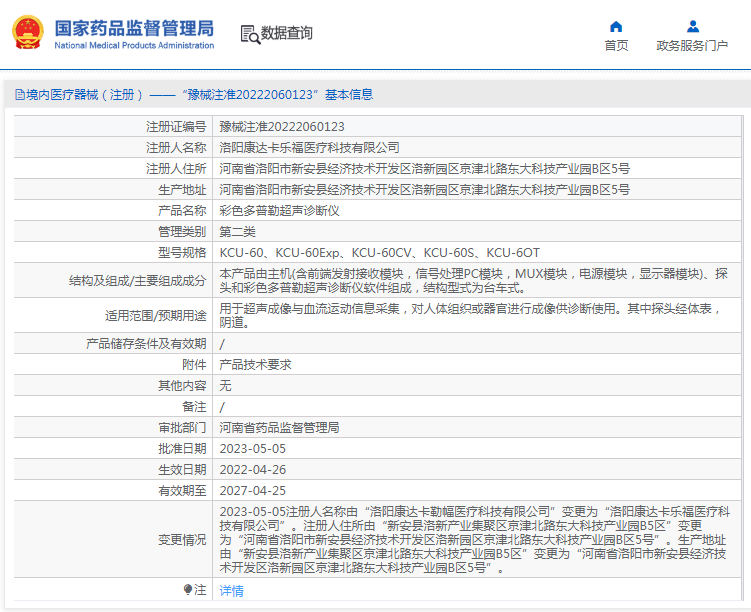This screenshot has height=612, width=751.
Task: Click the 管理类别 row label
Action: pyautogui.click(x=182, y=232)
